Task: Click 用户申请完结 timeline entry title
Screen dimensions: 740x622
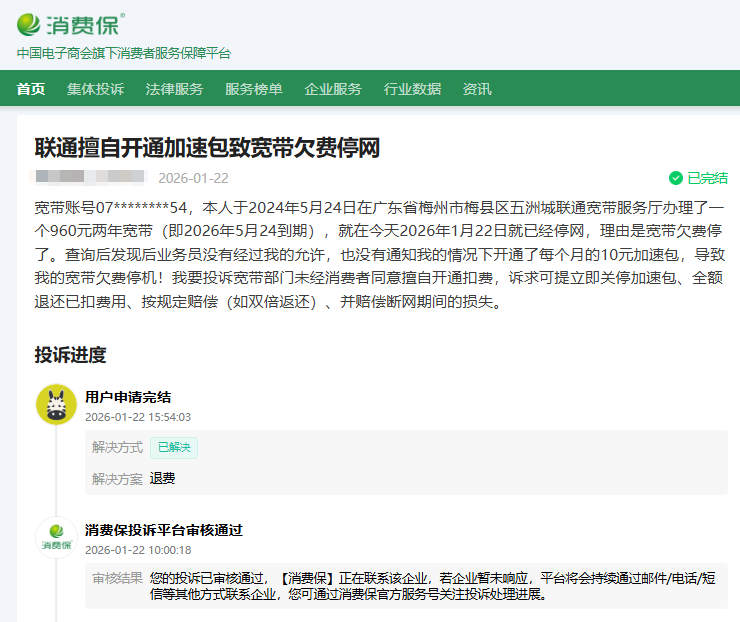Action: point(128,397)
